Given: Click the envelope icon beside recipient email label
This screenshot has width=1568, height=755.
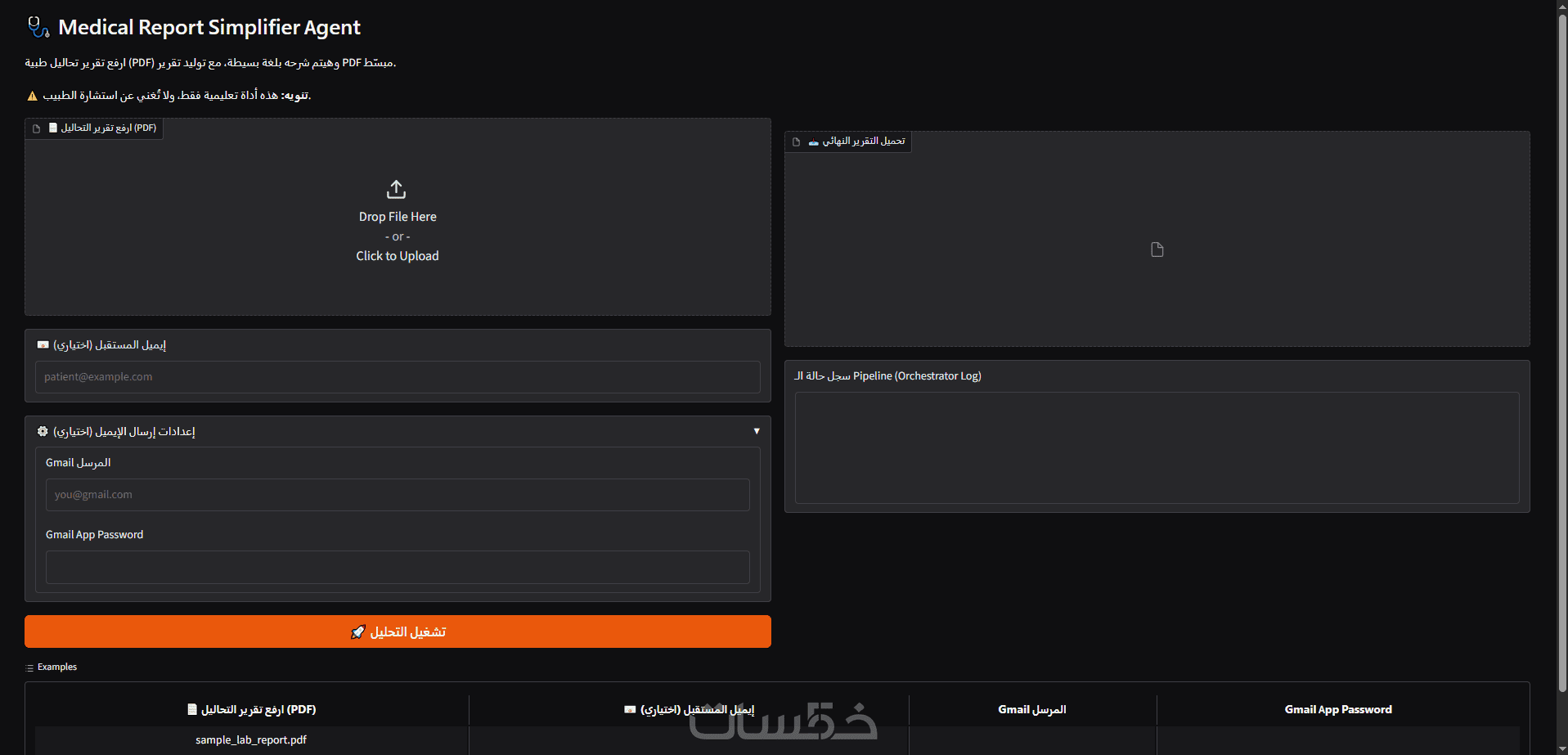Looking at the screenshot, I should coord(43,345).
